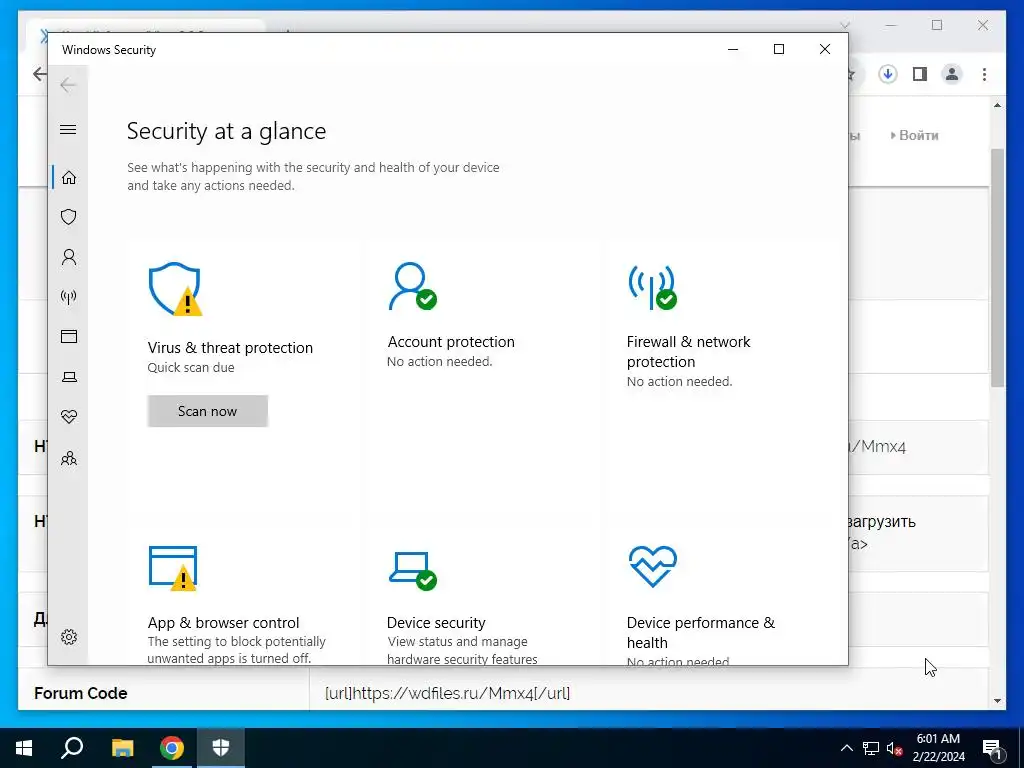The image size is (1024, 768).
Task: Open Firewall & network protection heading
Action: coord(688,351)
